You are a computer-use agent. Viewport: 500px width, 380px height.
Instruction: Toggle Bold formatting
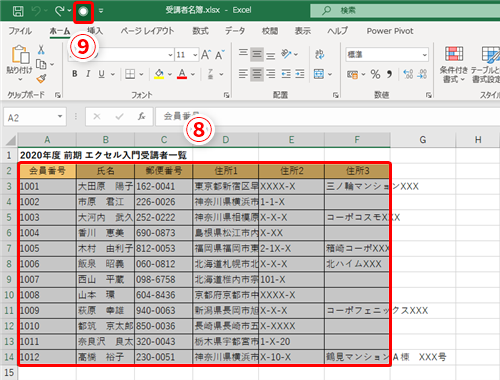click(75, 74)
